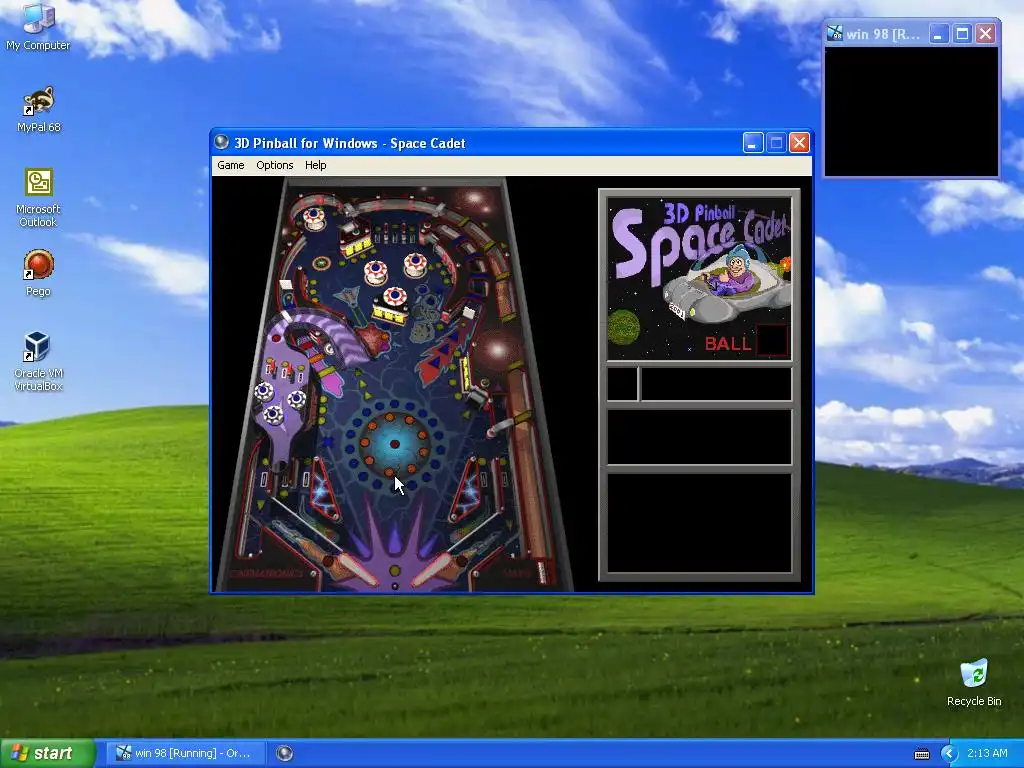Viewport: 1024px width, 768px height.
Task: Click the pinball icon in the title bar
Action: point(221,142)
